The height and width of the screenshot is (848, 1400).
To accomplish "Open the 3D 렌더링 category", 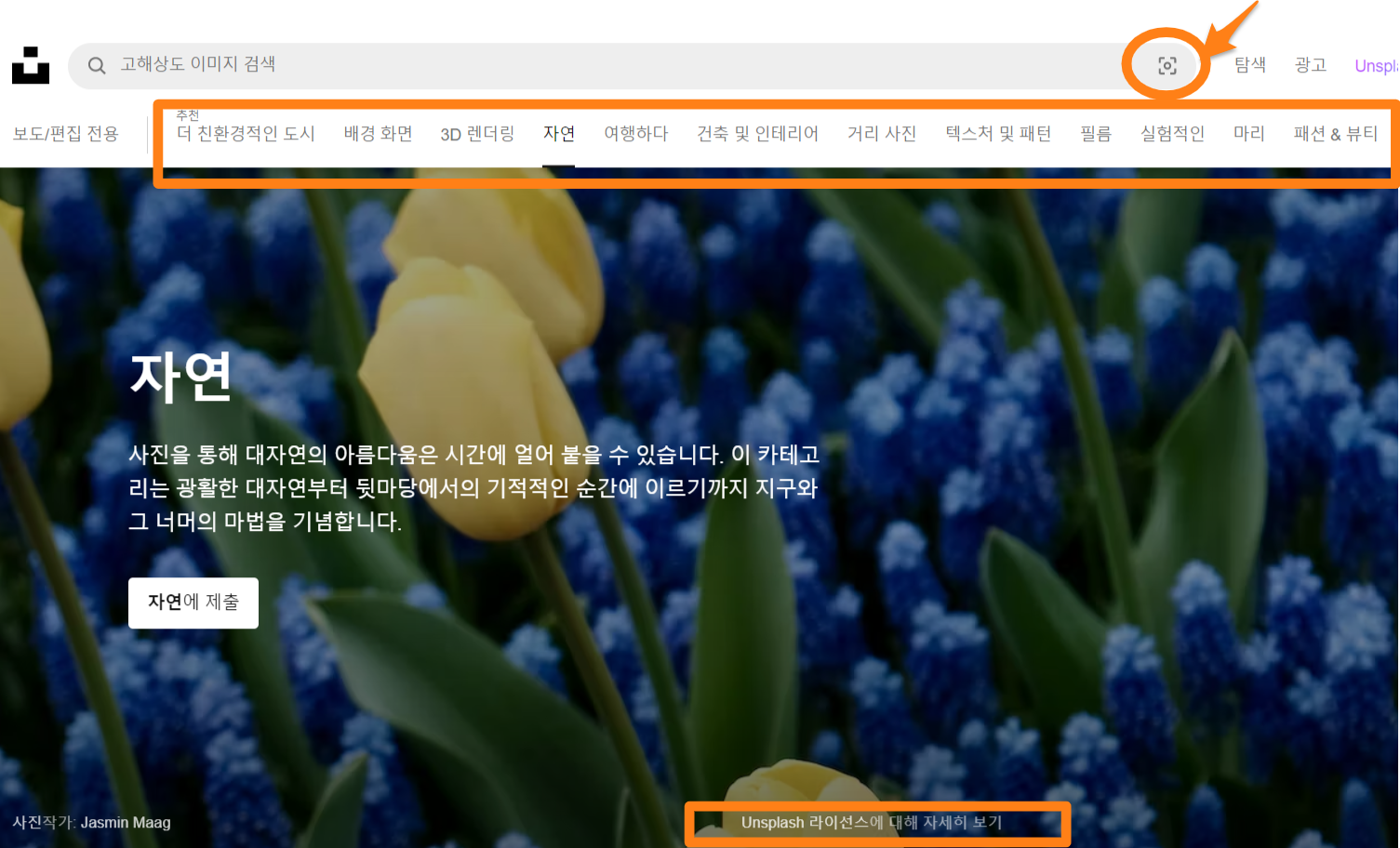I will (x=477, y=134).
